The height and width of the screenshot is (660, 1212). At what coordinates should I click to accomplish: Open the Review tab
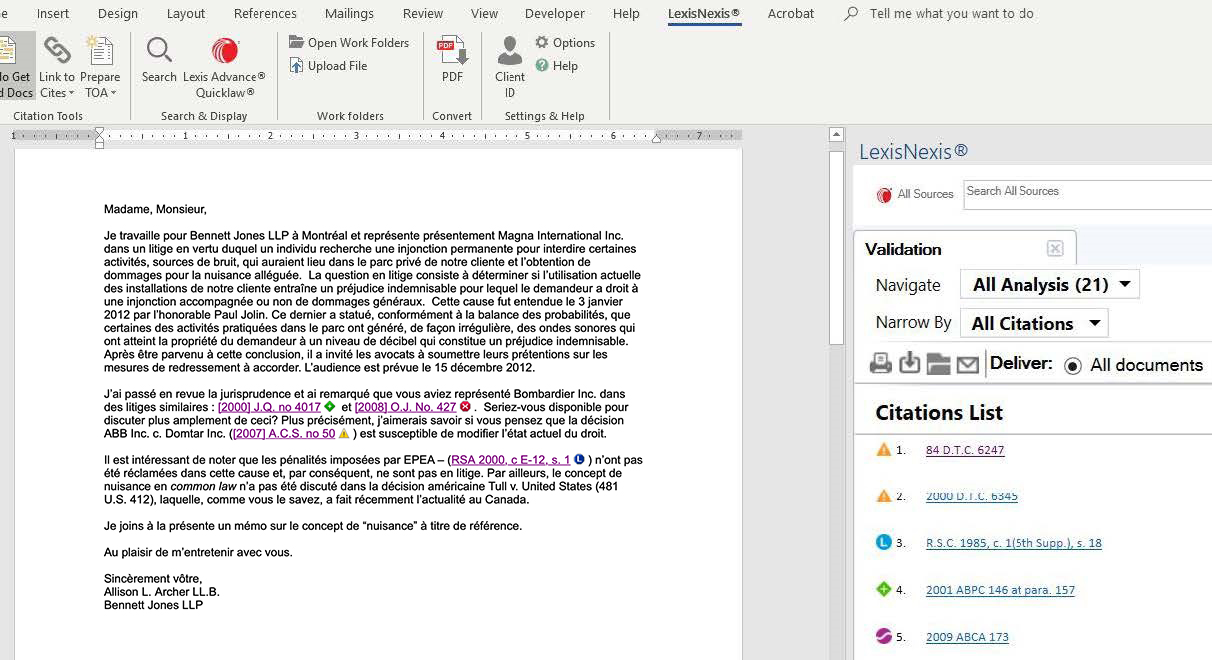click(x=423, y=14)
